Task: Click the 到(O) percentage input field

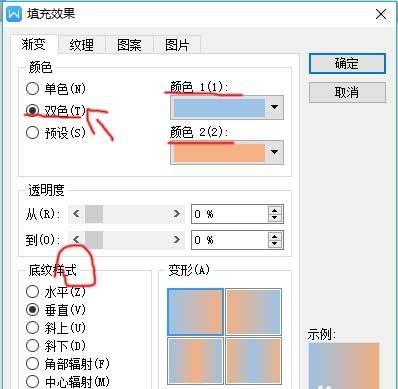Action: [230, 240]
